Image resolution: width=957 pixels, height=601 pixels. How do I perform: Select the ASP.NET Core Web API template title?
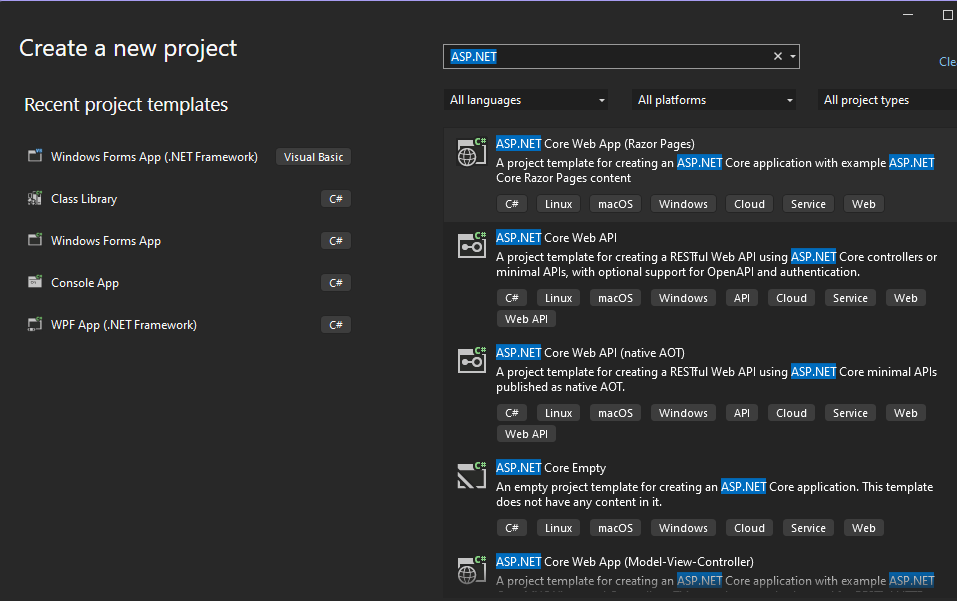click(x=556, y=238)
